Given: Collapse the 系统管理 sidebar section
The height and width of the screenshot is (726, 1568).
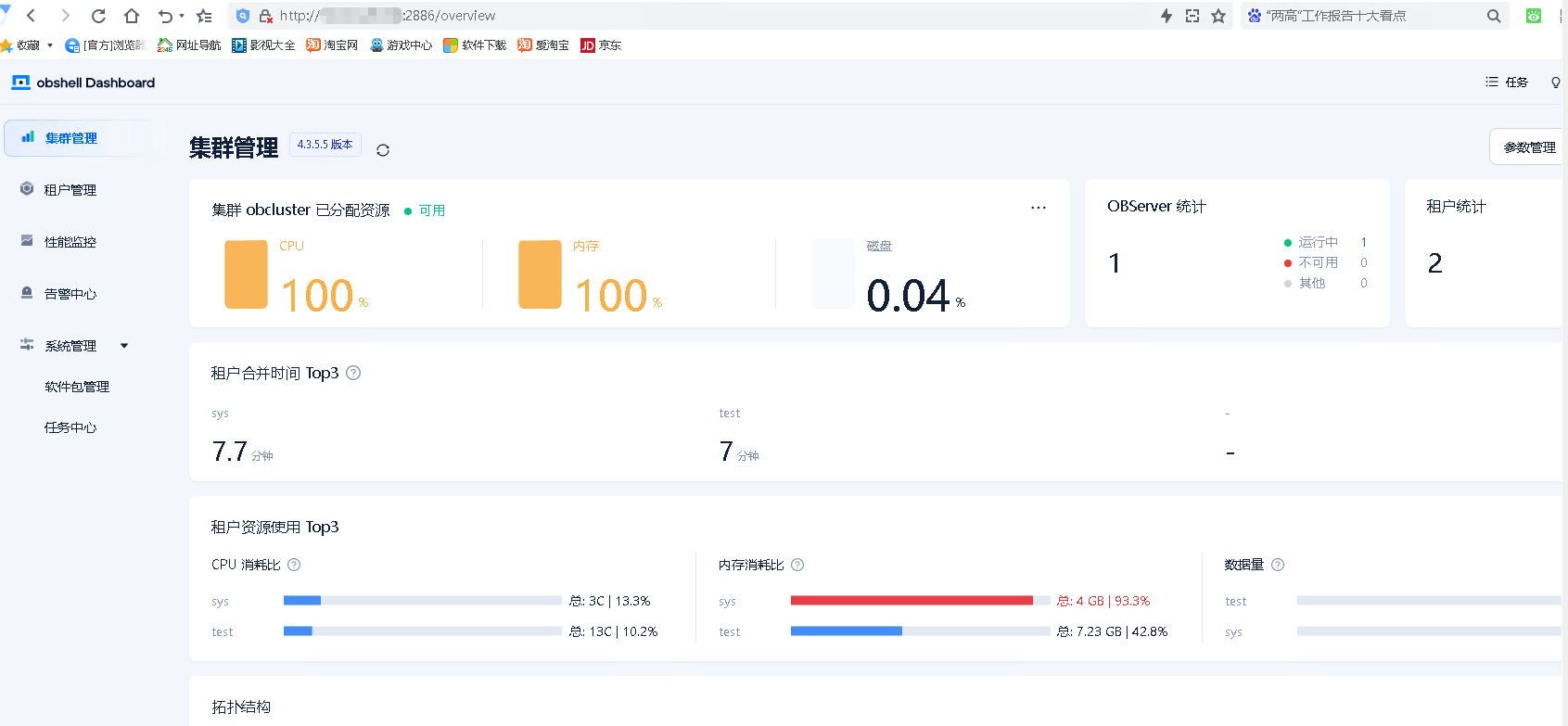Looking at the screenshot, I should coord(124,346).
